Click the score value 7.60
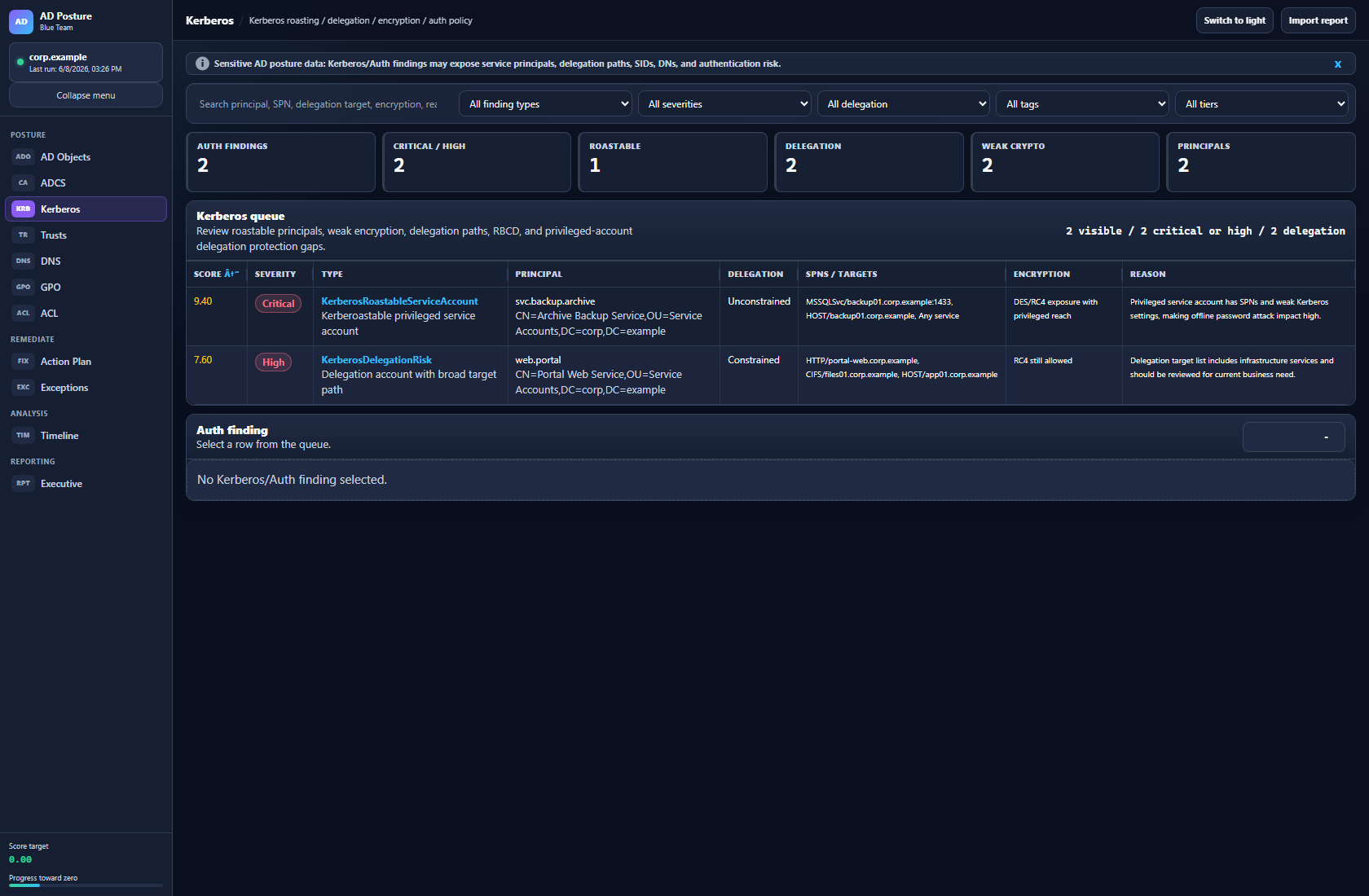This screenshot has height=896, width=1369. [x=203, y=360]
